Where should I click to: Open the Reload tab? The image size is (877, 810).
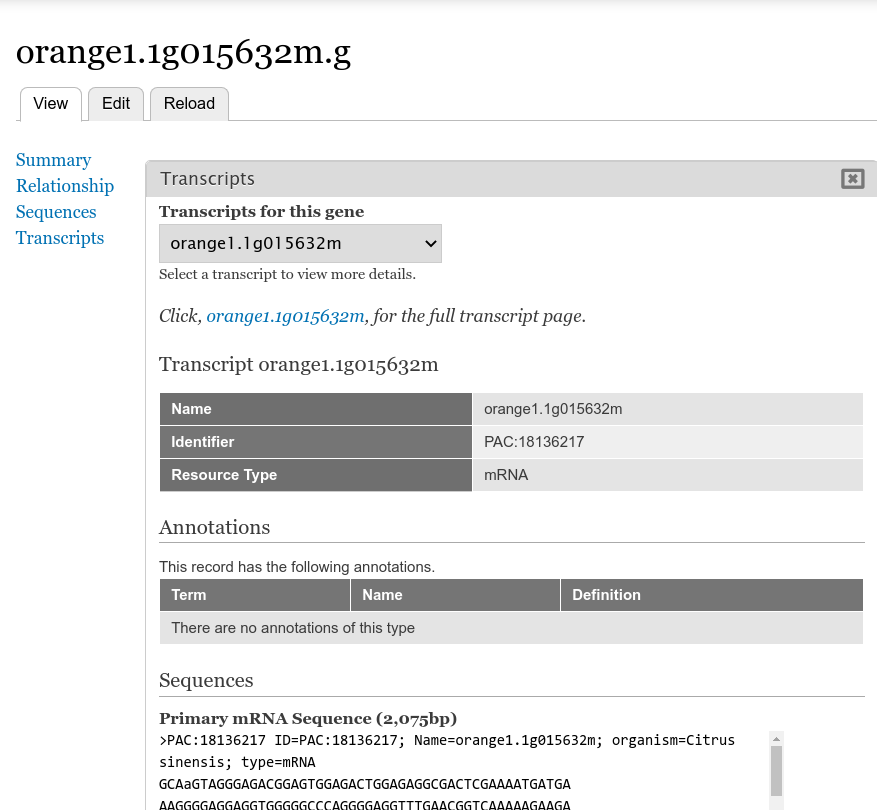189,104
